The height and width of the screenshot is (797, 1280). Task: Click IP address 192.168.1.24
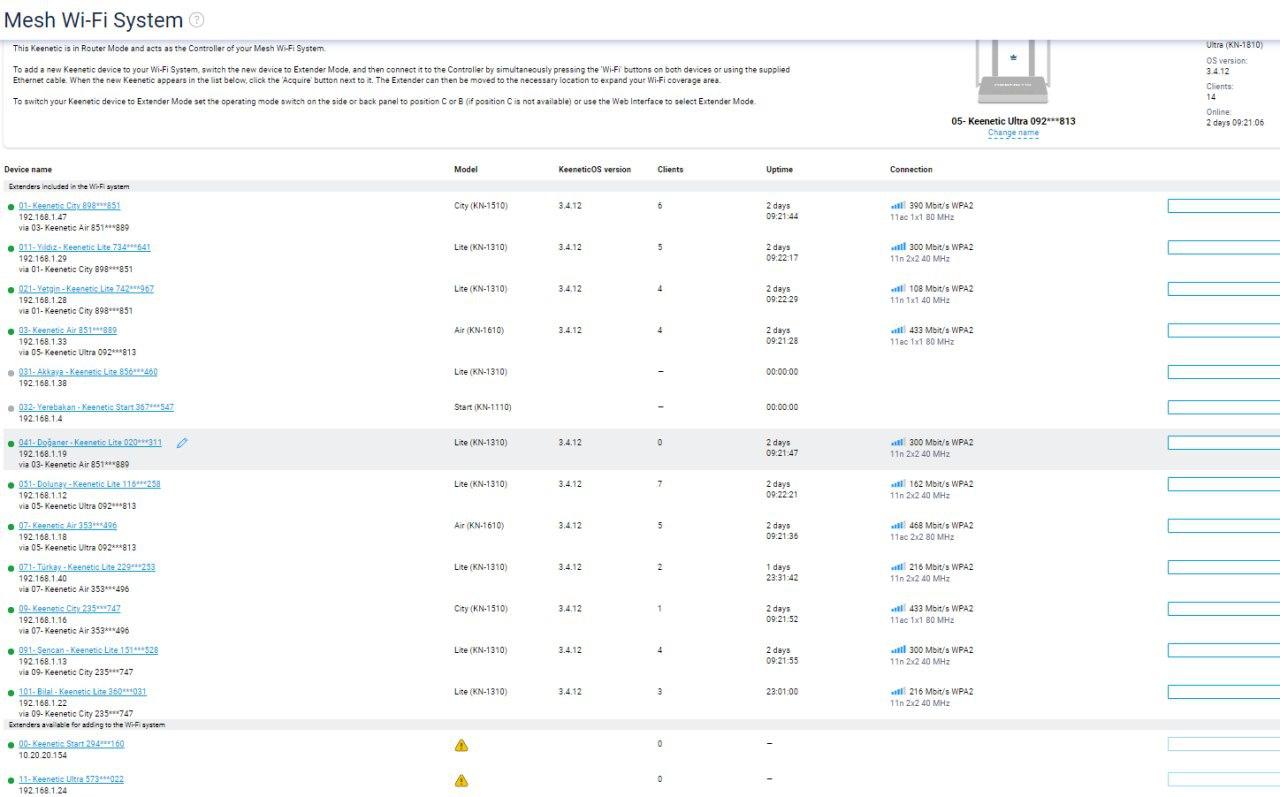43,791
